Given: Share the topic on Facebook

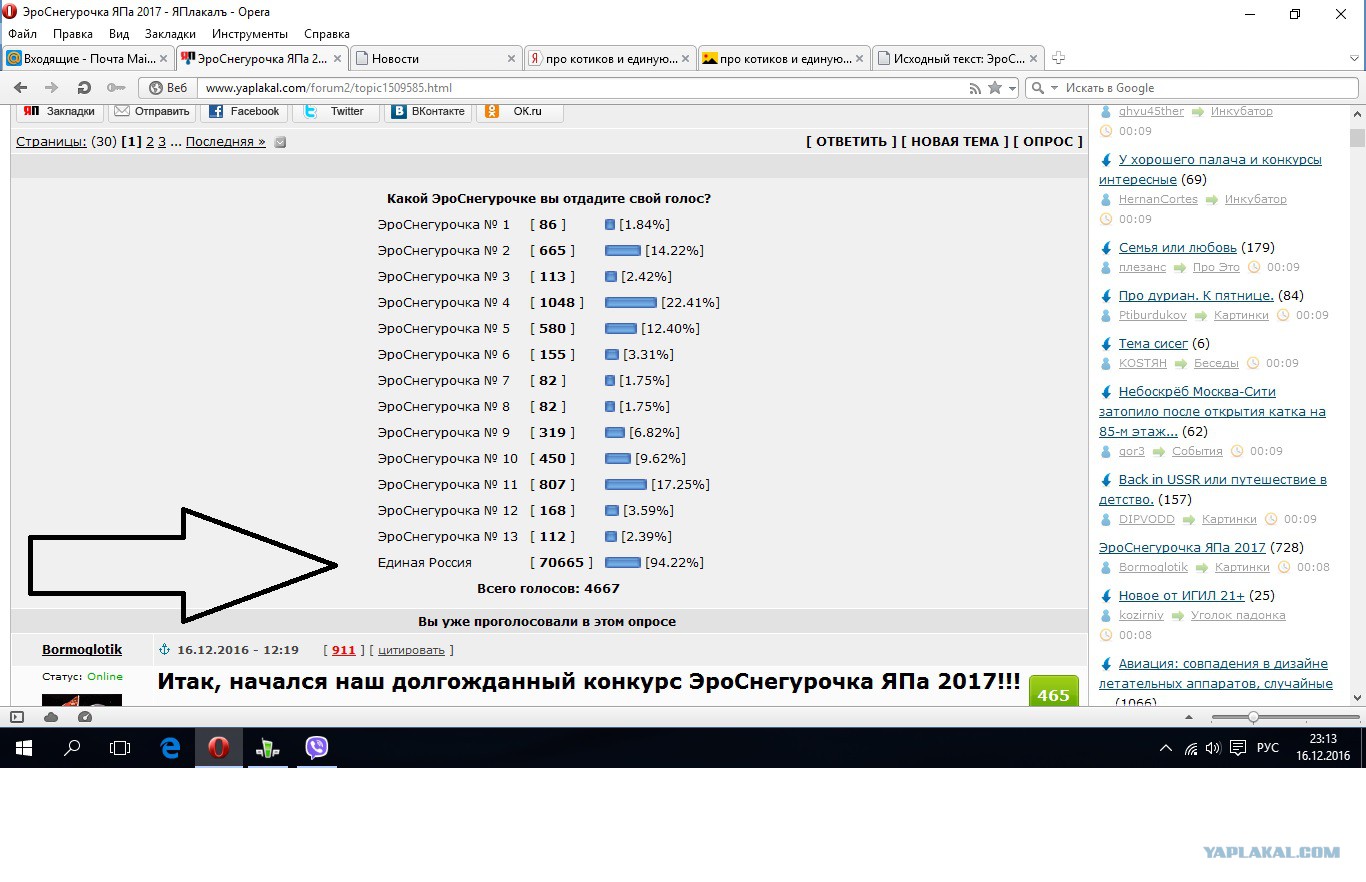Looking at the screenshot, I should coord(244,111).
